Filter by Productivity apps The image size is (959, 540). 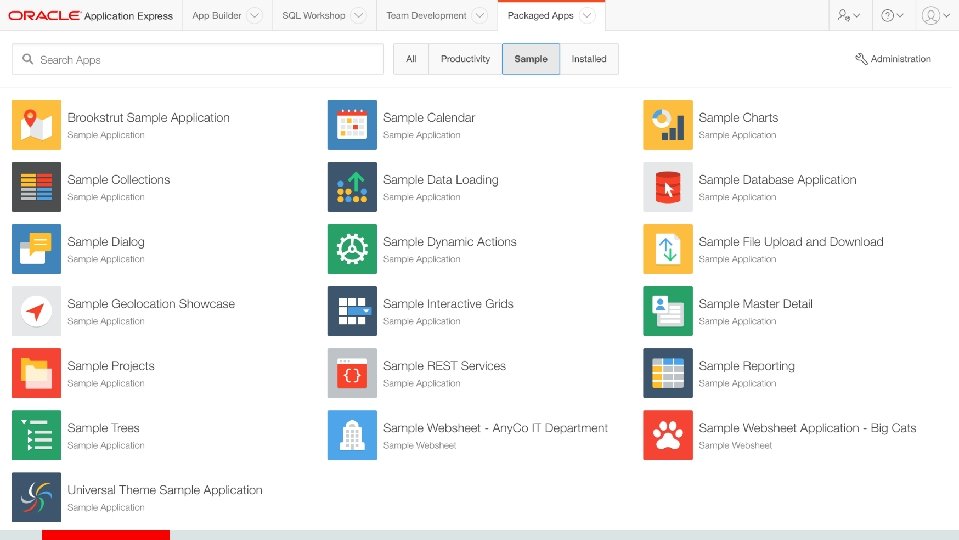[x=465, y=59]
